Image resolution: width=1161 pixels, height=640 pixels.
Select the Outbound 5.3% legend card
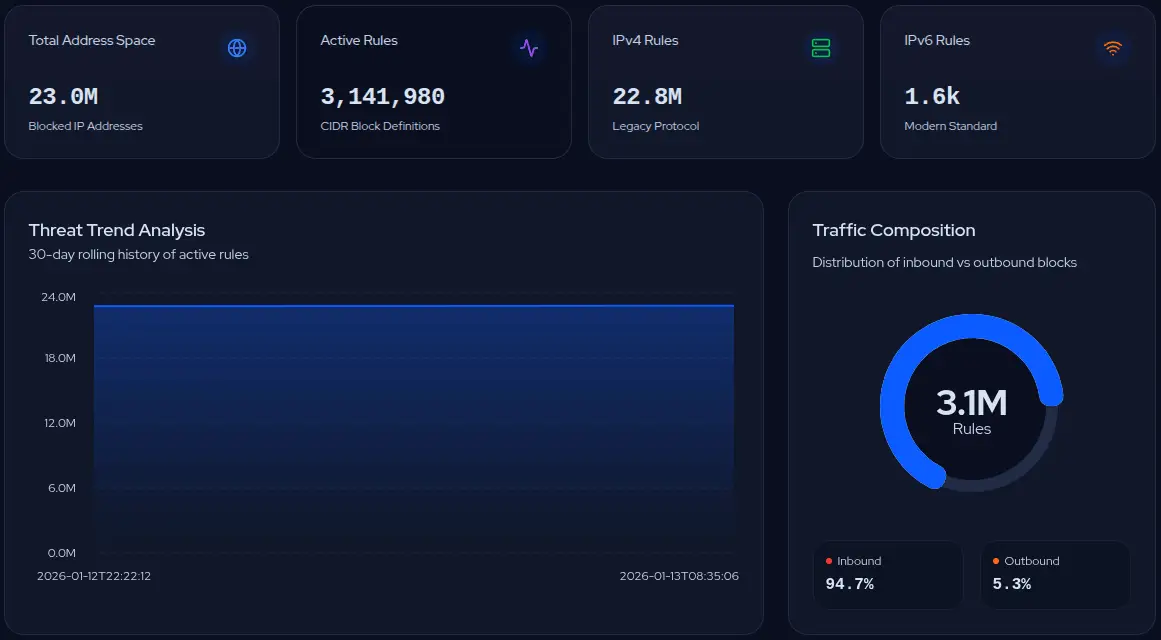point(1055,574)
